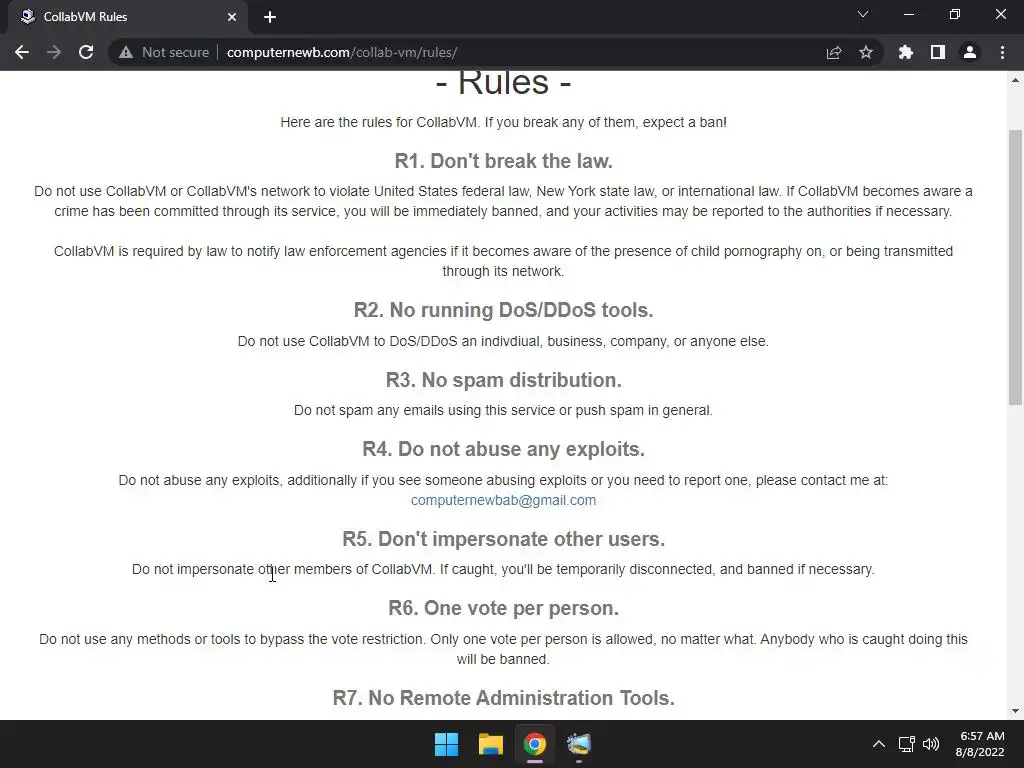This screenshot has height=768, width=1024.
Task: Click the heading 'R1. Don't break the law.'
Action: click(503, 161)
